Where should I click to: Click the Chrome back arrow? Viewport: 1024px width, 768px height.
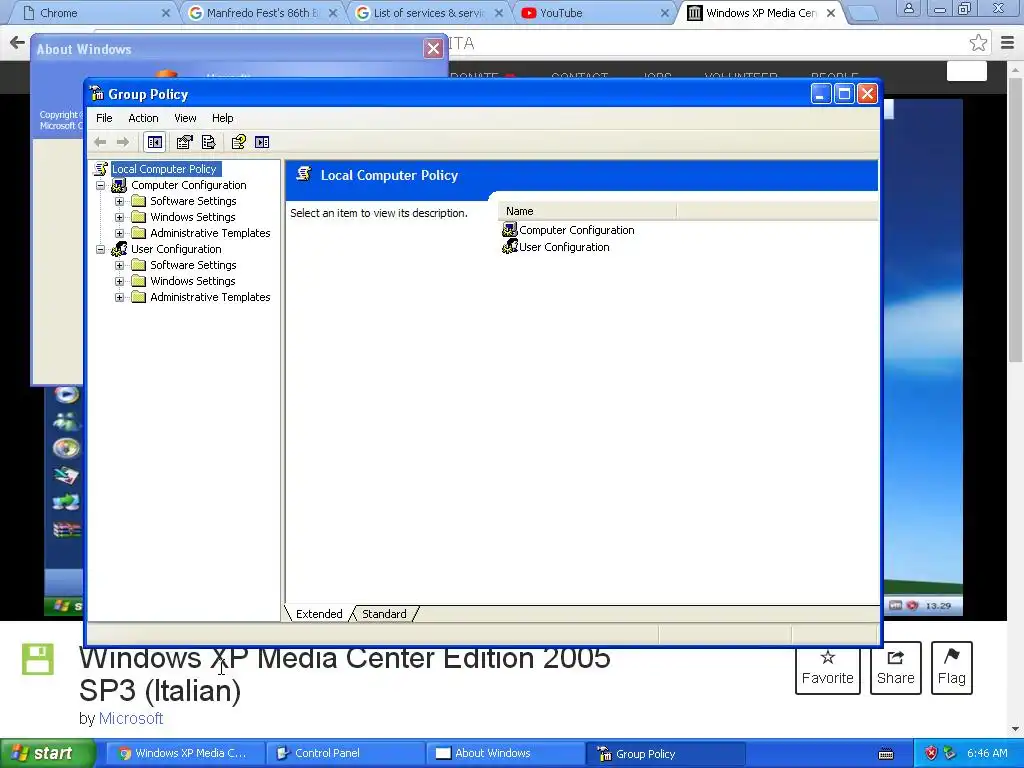pyautogui.click(x=17, y=43)
